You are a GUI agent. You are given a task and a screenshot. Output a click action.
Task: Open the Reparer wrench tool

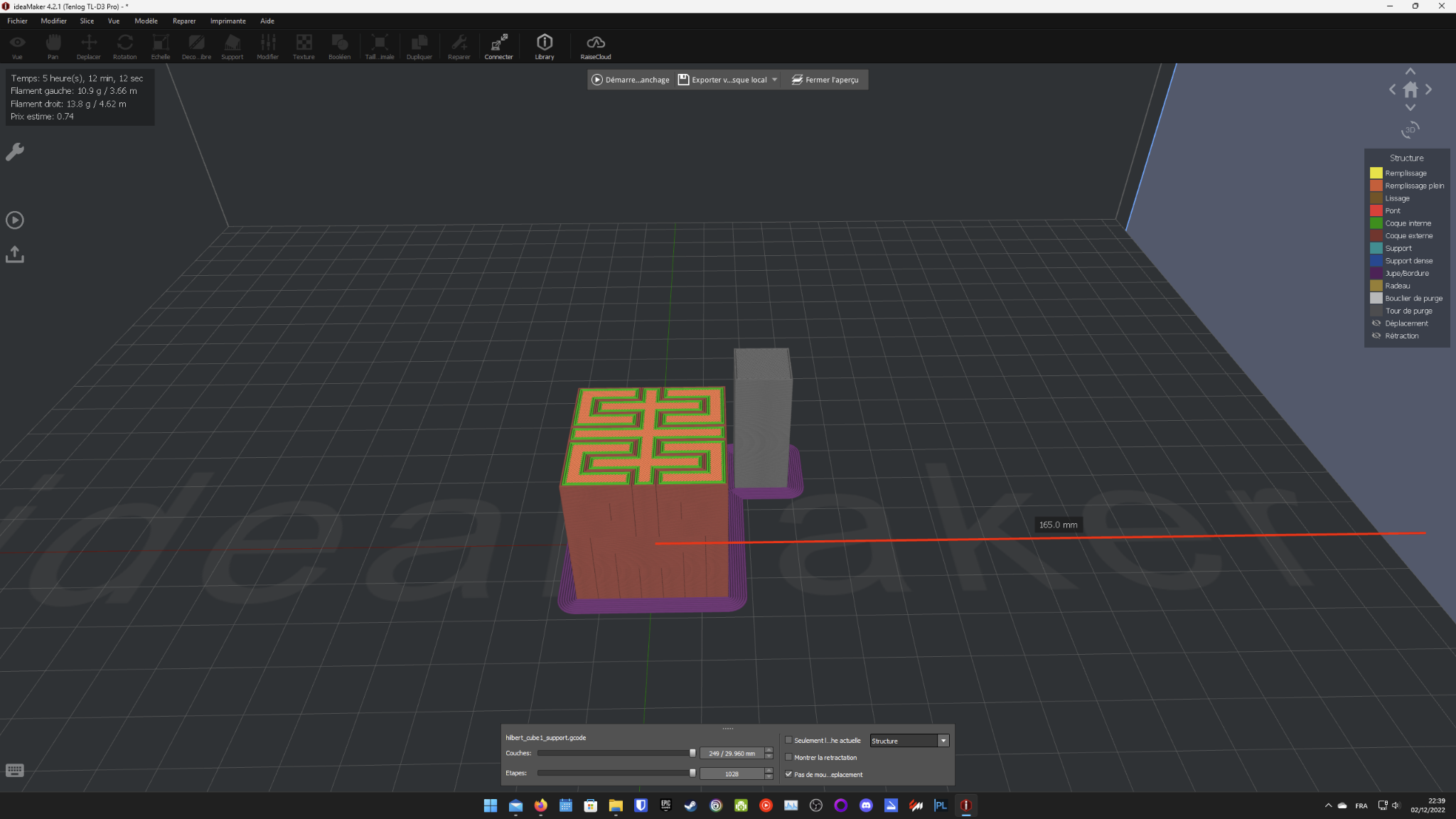coord(459,47)
